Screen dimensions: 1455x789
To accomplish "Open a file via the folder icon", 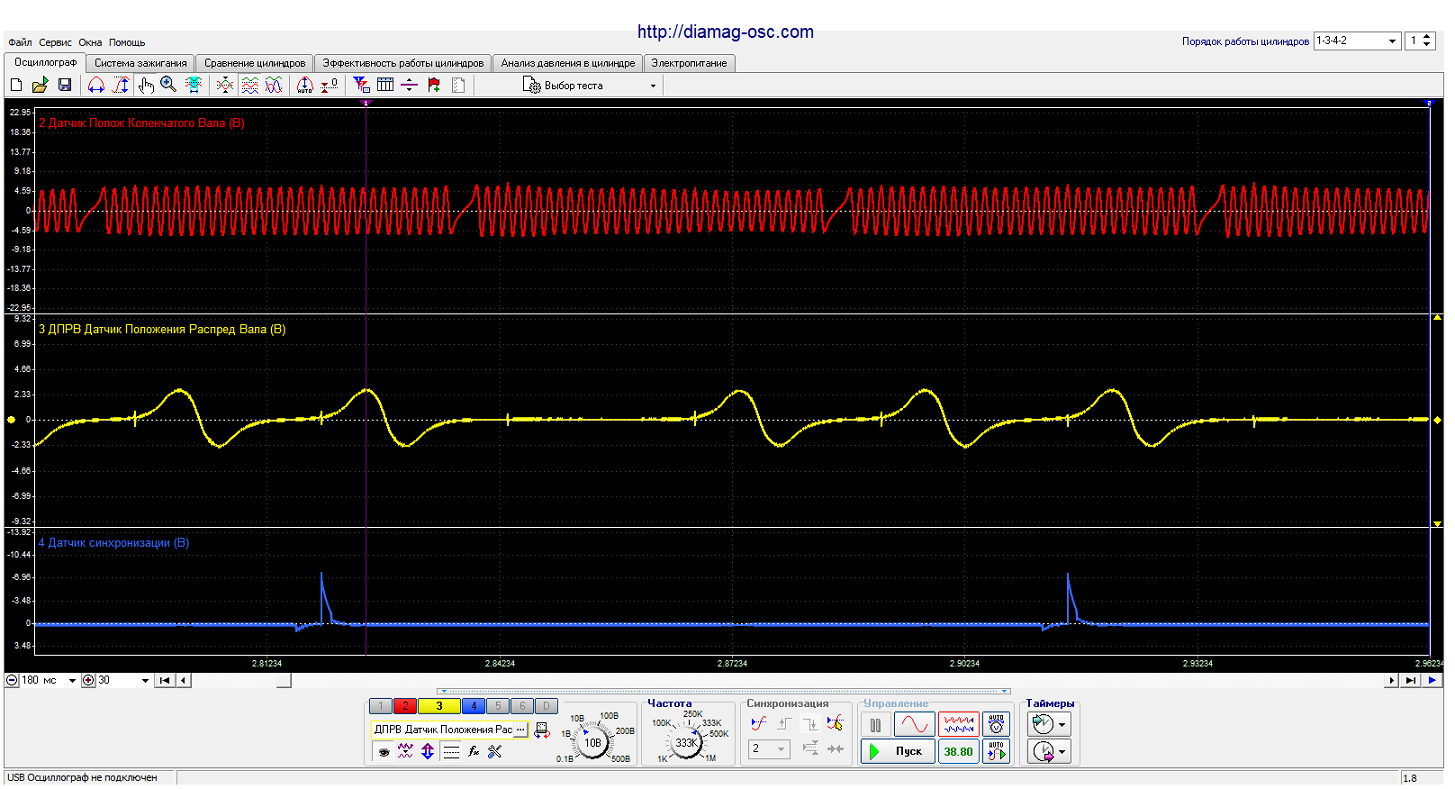I will pyautogui.click(x=39, y=86).
